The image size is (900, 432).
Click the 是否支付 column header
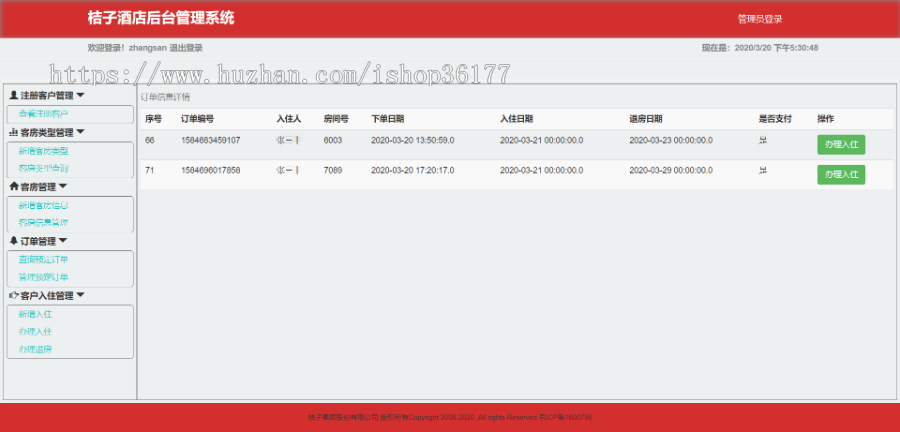click(775, 119)
